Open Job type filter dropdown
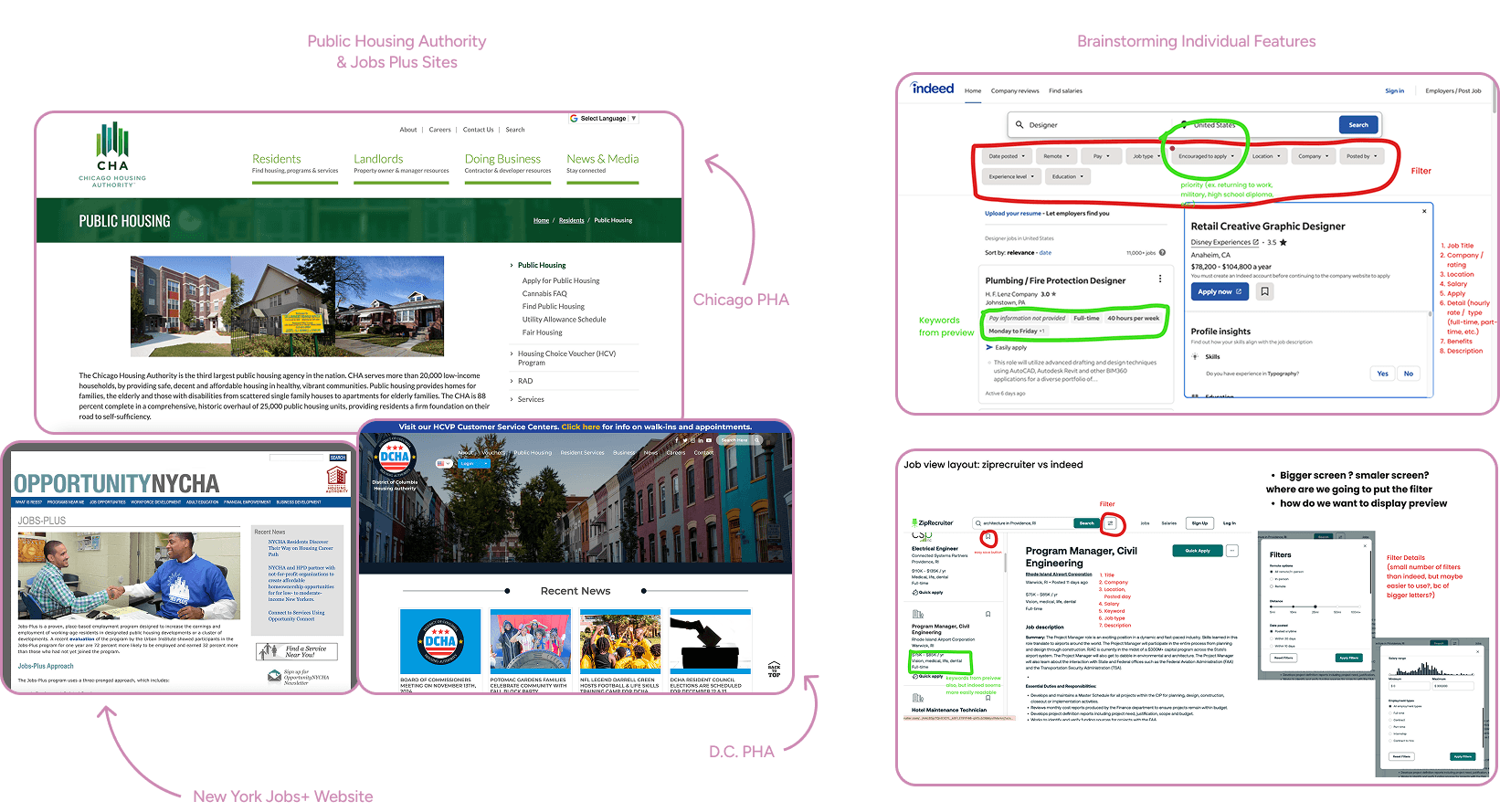The height and width of the screenshot is (812, 1500). tap(1146, 156)
